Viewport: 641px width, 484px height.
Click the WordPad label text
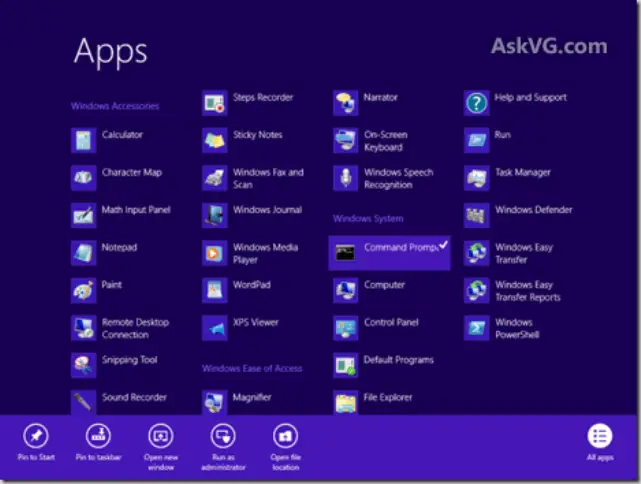pyautogui.click(x=252, y=285)
